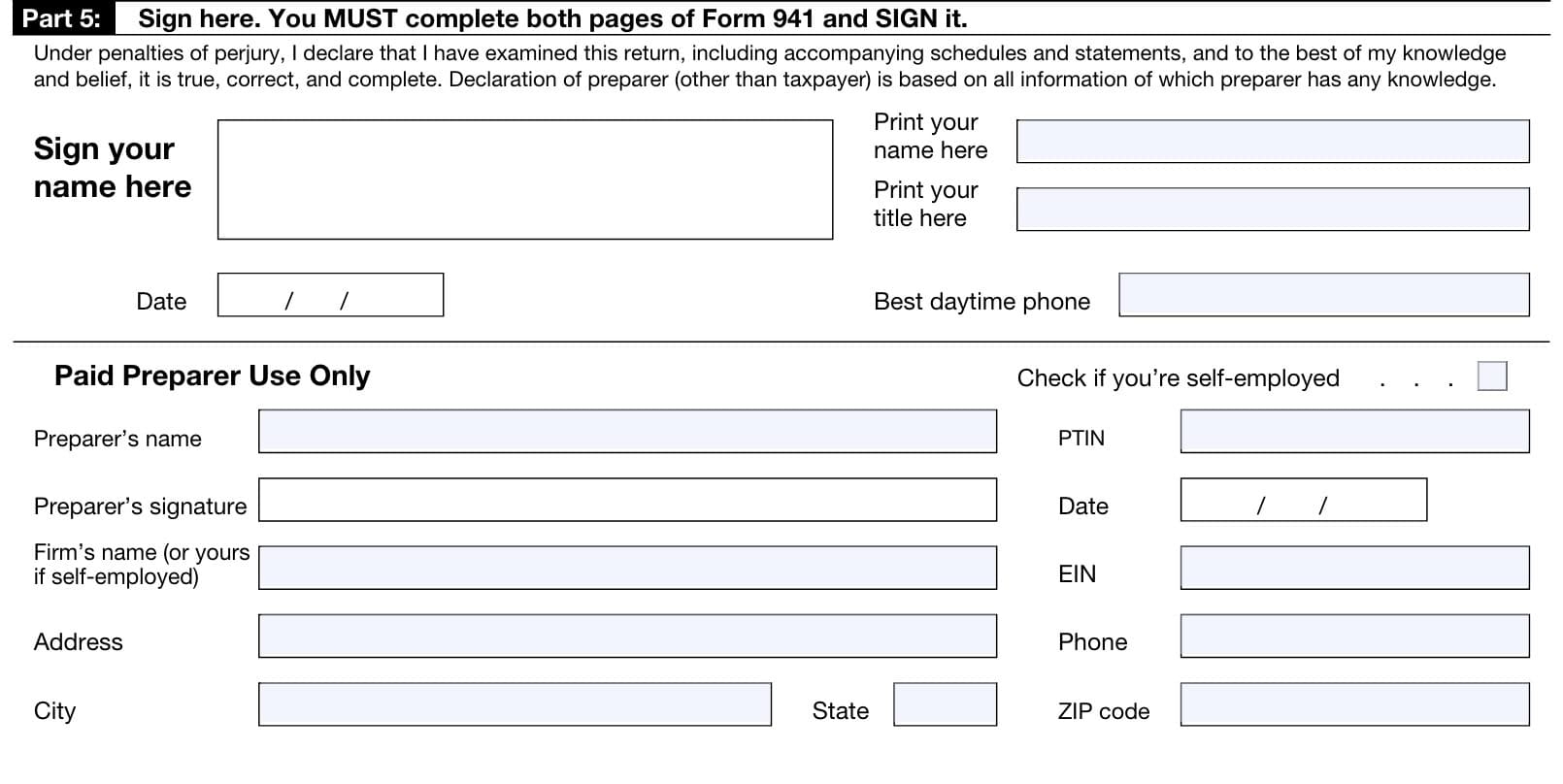1563x784 pixels.
Task: Click the Preparer's signature field
Action: [x=627, y=500]
